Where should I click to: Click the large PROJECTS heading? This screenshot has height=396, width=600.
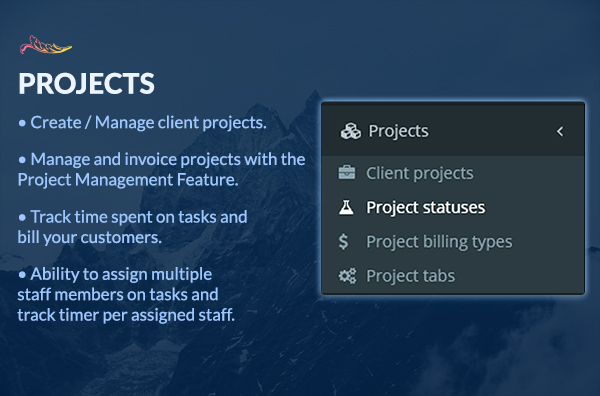coord(86,83)
